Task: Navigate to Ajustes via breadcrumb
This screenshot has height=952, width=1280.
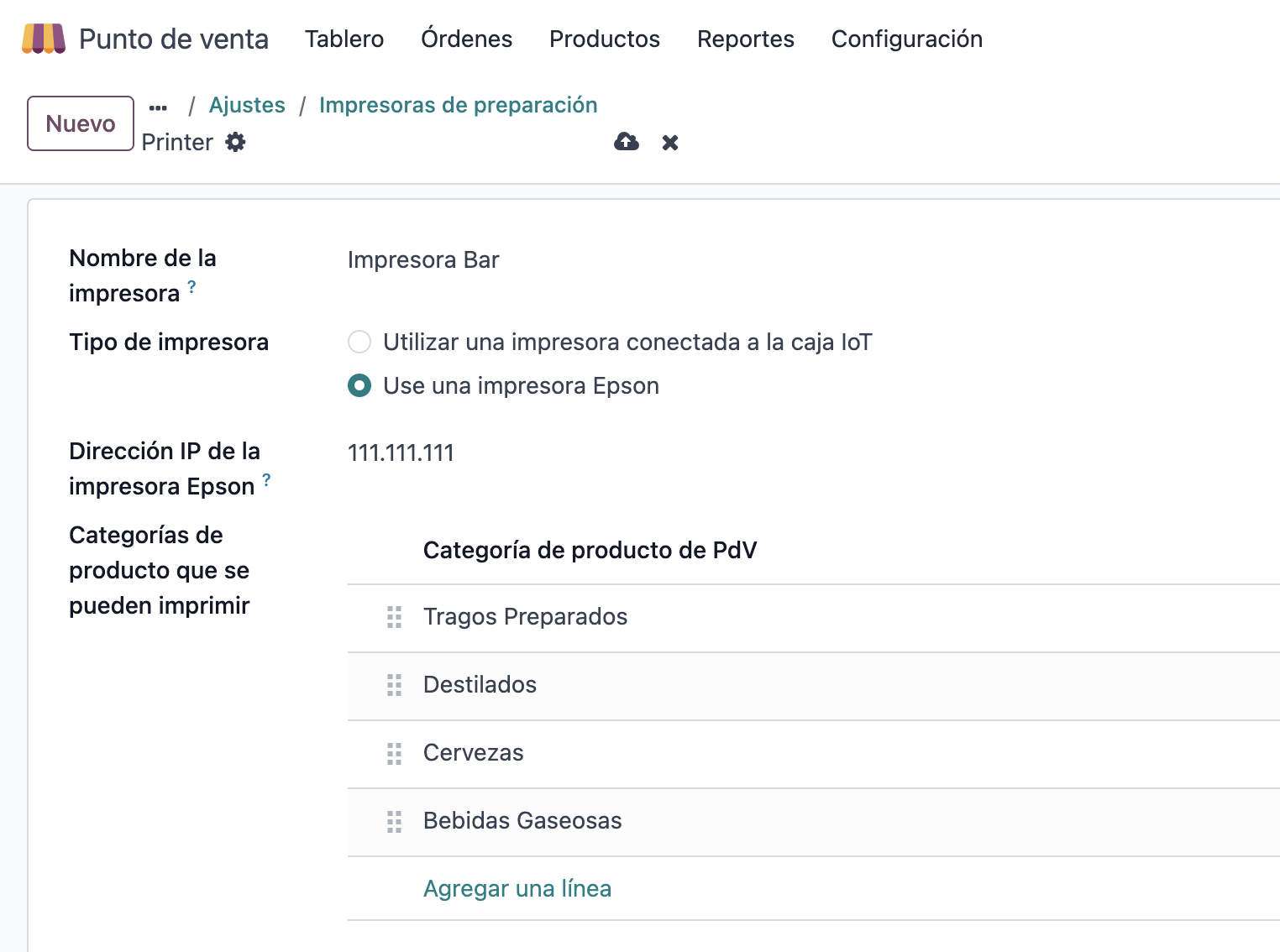Action: [247, 104]
